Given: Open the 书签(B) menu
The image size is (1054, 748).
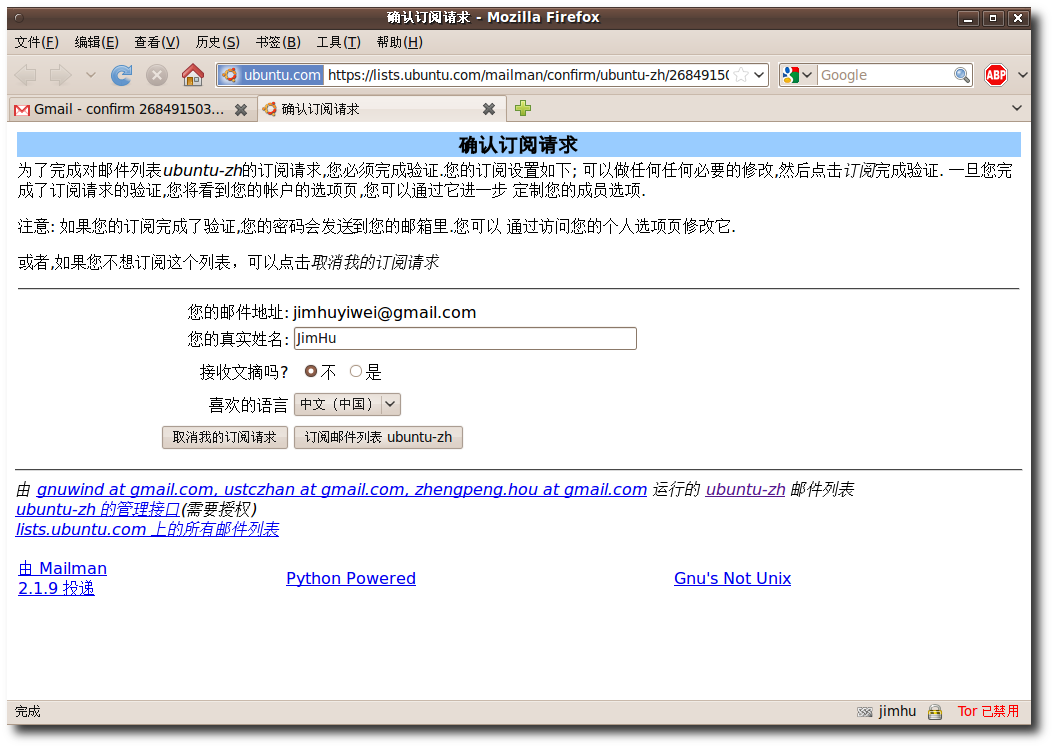Looking at the screenshot, I should [278, 42].
